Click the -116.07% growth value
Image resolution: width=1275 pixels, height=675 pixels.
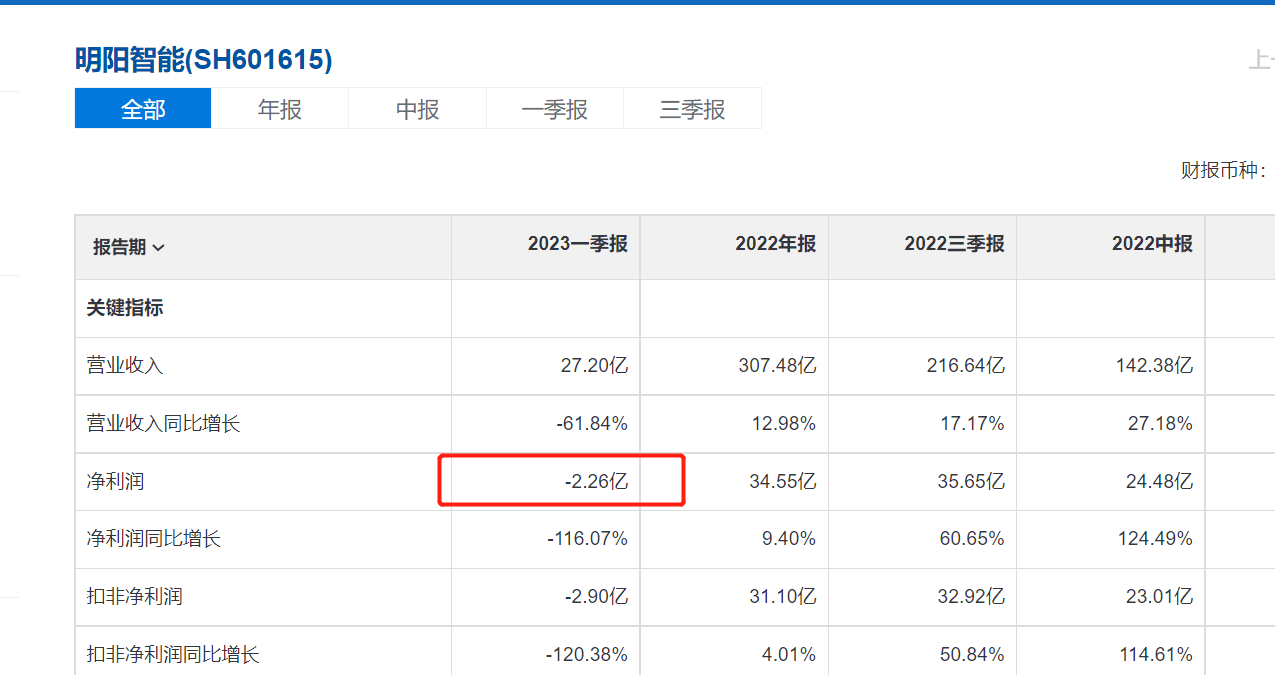[x=588, y=539]
